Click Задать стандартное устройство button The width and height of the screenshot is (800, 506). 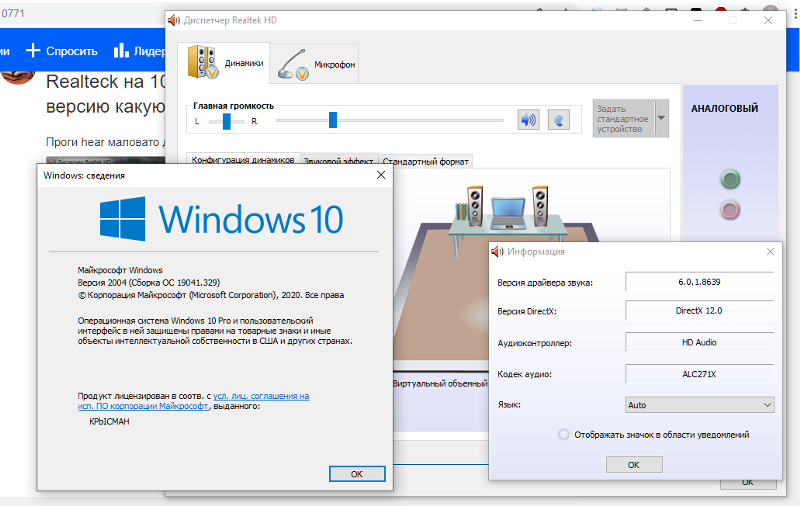(x=623, y=119)
